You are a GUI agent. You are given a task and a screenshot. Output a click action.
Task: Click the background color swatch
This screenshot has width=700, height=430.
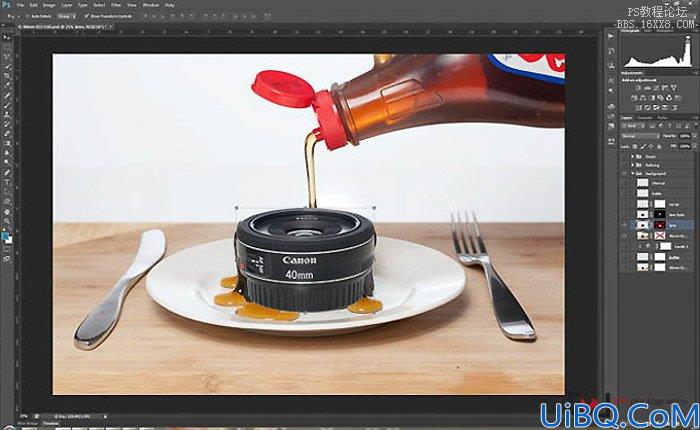pyautogui.click(x=9, y=241)
